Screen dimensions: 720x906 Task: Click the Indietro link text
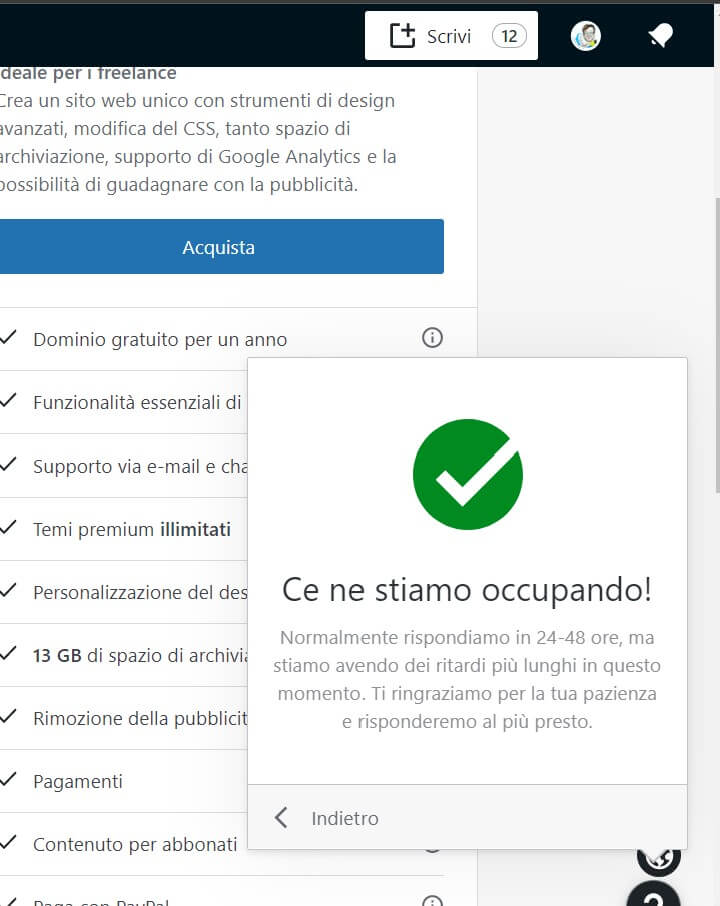click(x=345, y=818)
